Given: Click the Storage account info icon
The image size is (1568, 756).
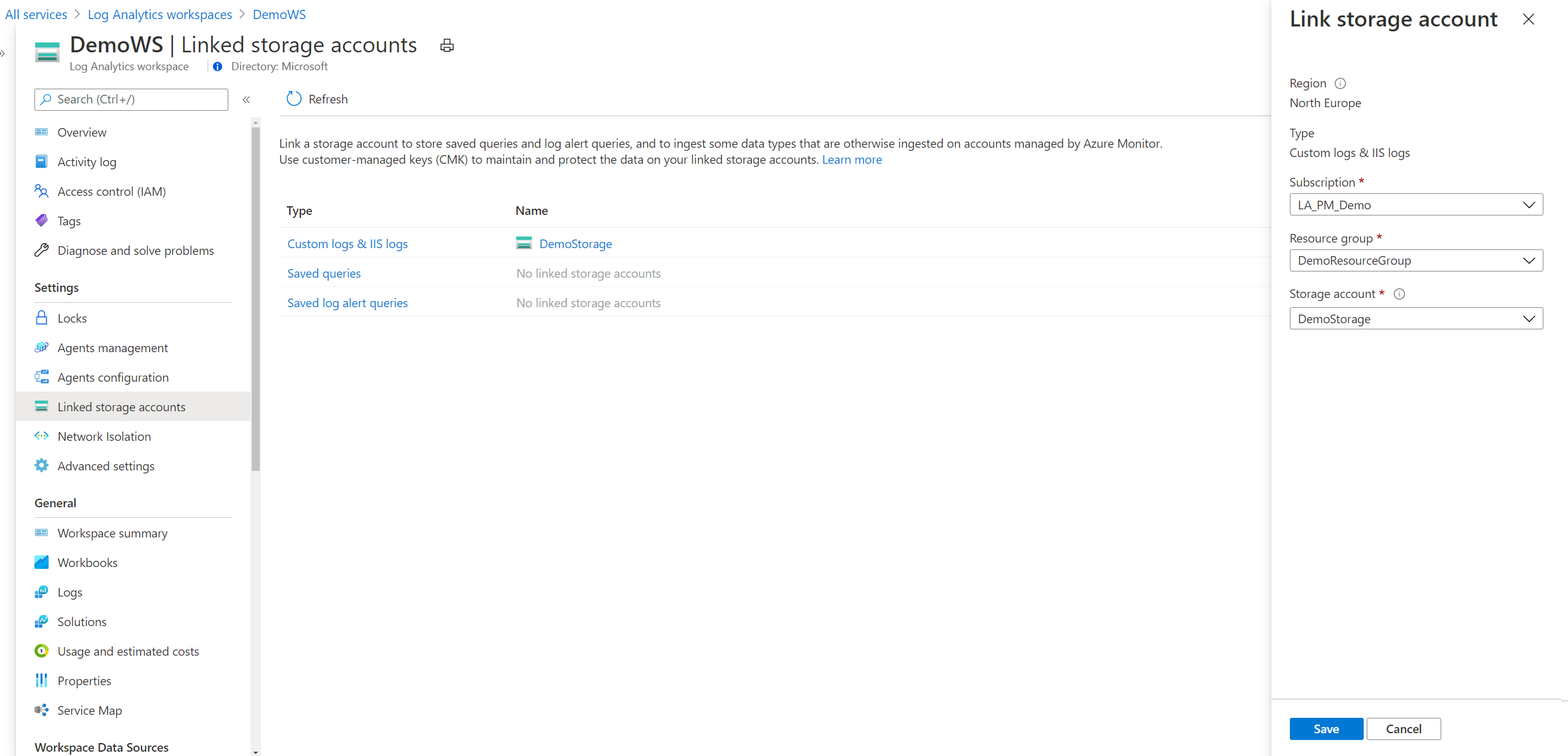Looking at the screenshot, I should click(1399, 294).
